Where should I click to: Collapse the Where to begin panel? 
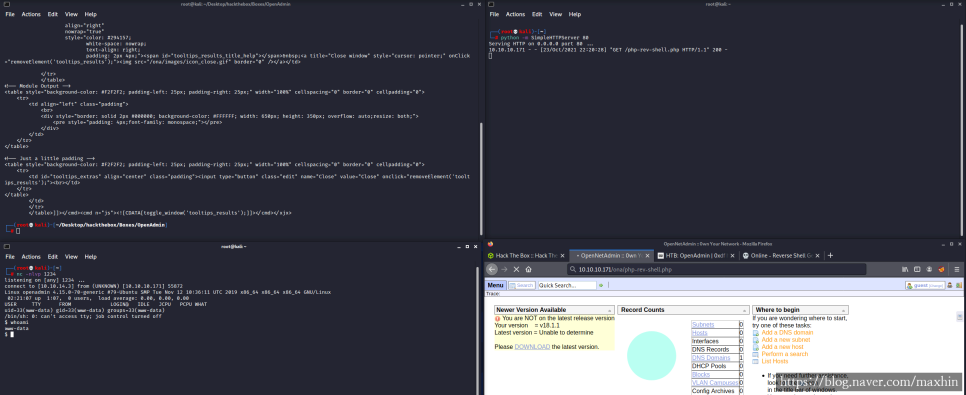[x=843, y=311]
